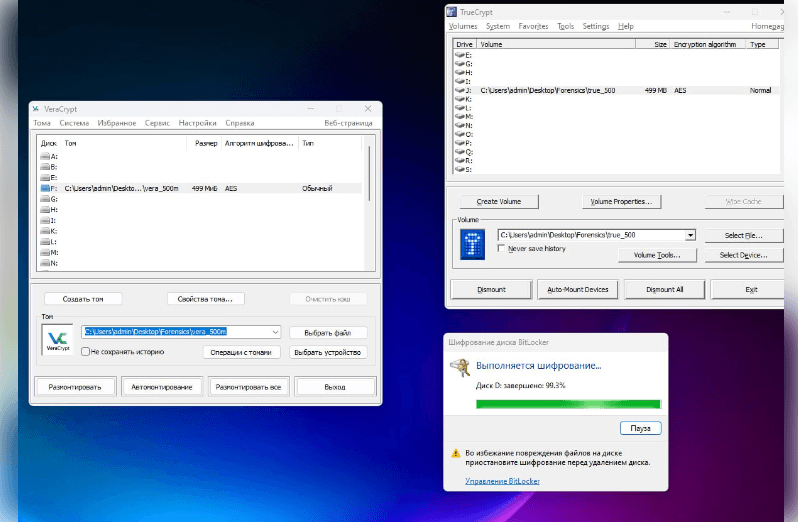The height and width of the screenshot is (522, 798).
Task: Click the TrueCrypt title bar icon
Action: pos(451,12)
